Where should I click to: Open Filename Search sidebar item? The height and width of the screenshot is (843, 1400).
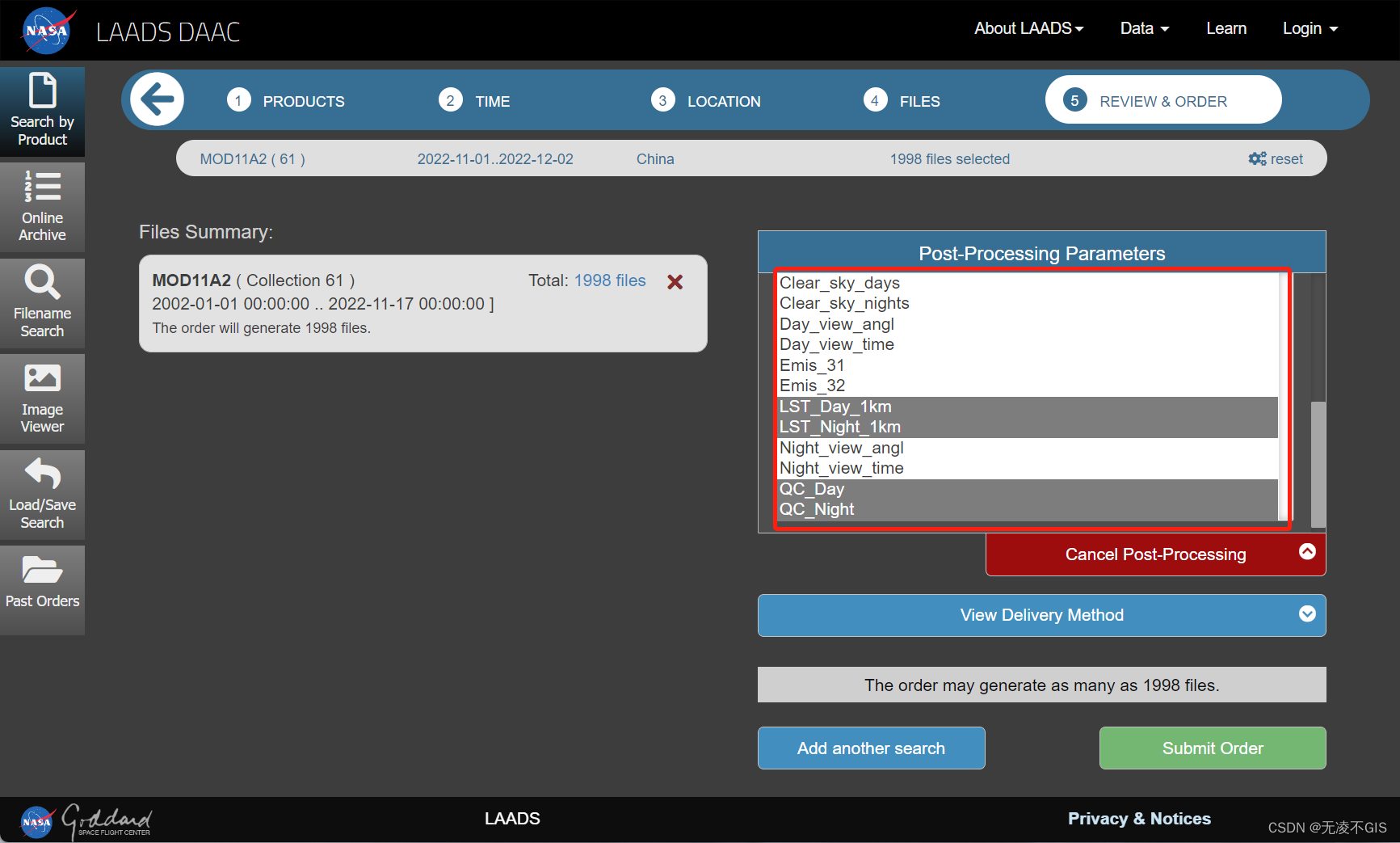click(42, 302)
